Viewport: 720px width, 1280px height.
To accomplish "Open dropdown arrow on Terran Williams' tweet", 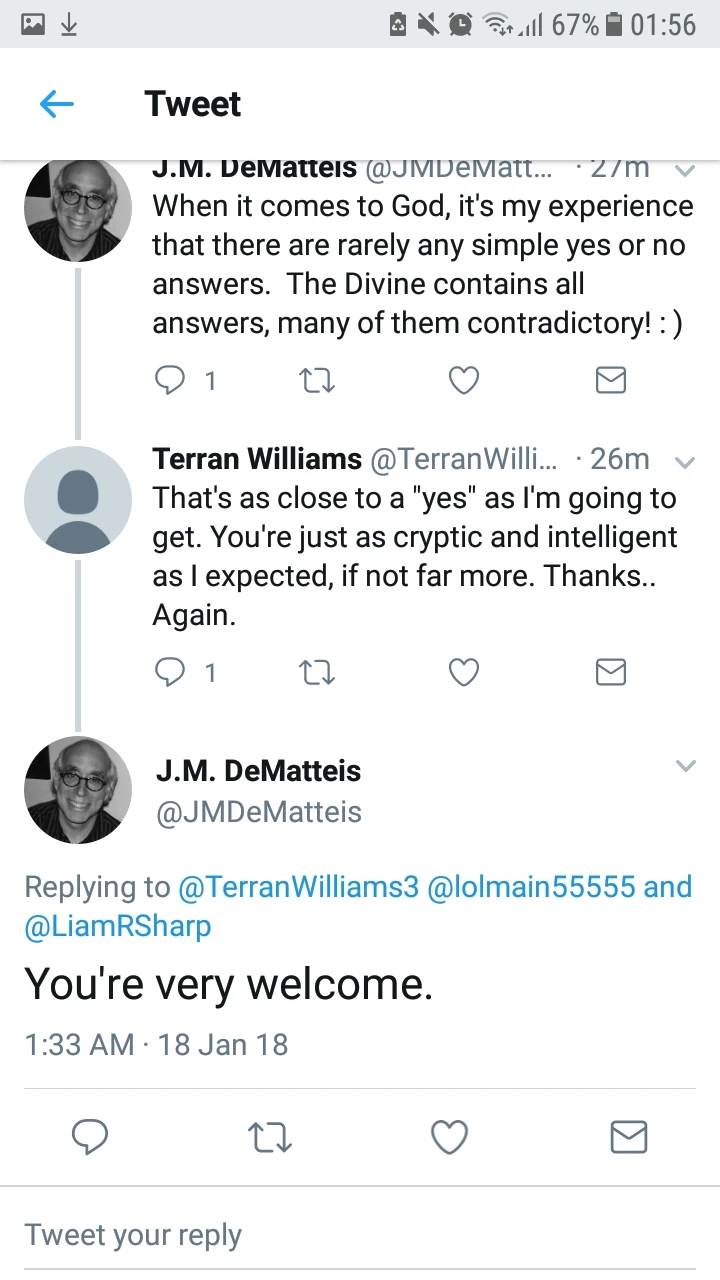I will click(x=685, y=462).
